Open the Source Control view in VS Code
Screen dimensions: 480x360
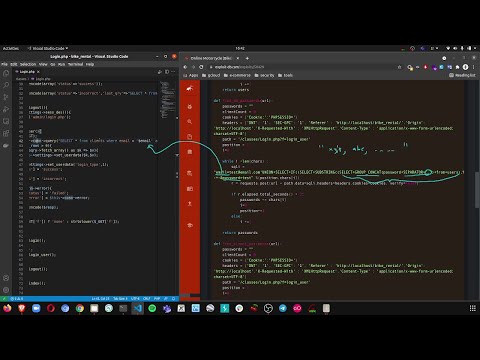pos(6,97)
